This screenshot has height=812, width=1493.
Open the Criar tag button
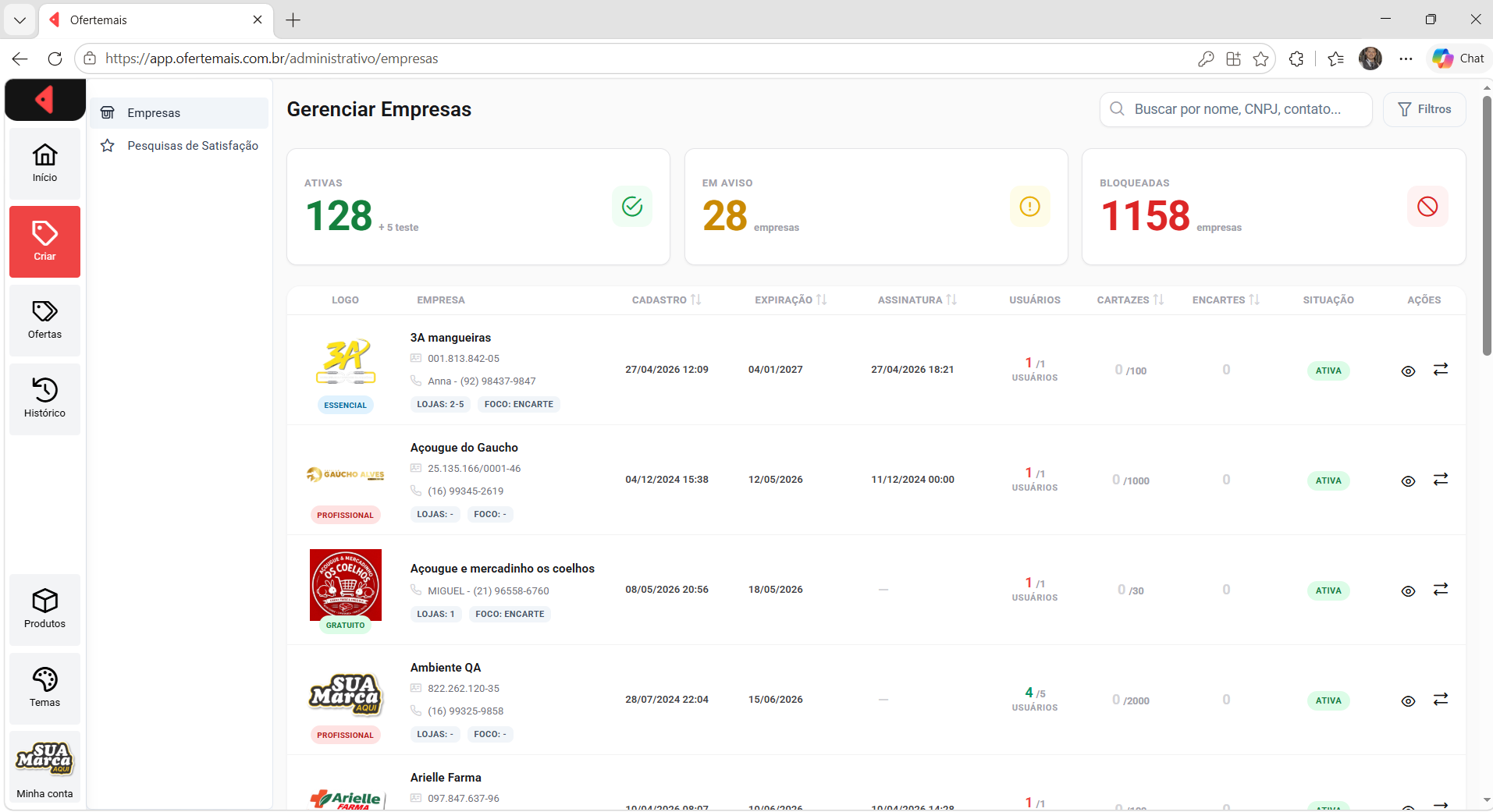[x=44, y=242]
